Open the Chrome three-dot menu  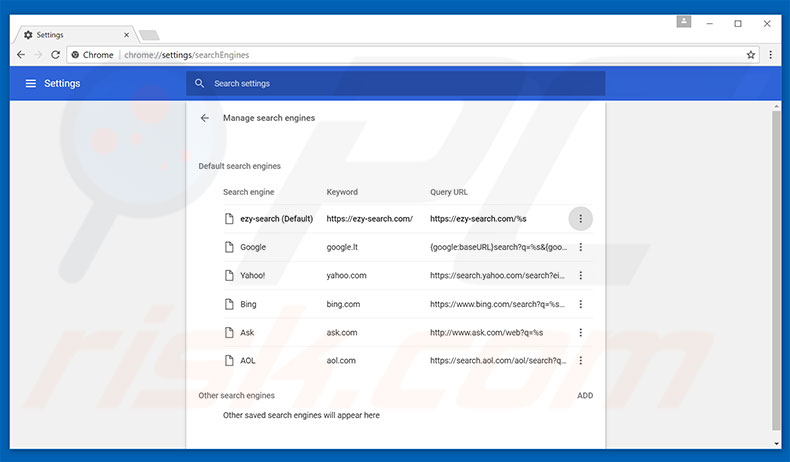pos(770,55)
